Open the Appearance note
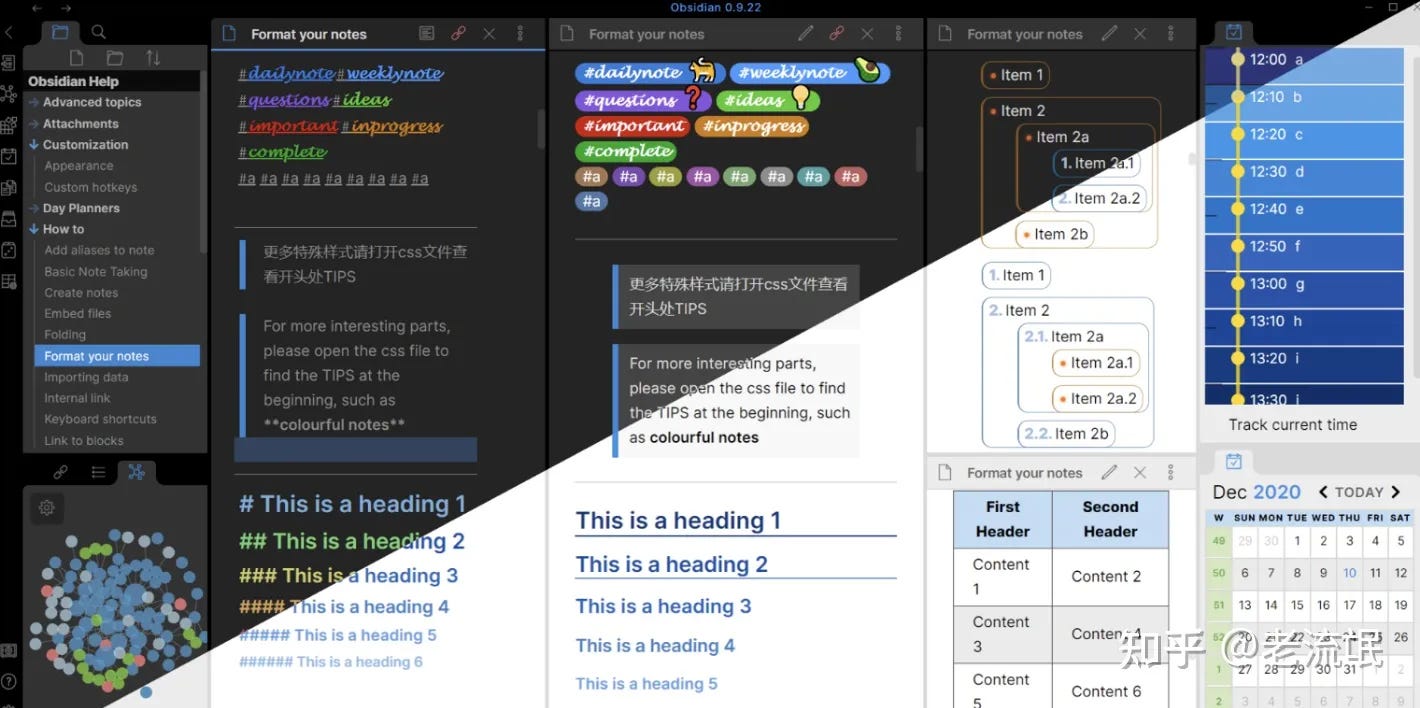 click(78, 166)
